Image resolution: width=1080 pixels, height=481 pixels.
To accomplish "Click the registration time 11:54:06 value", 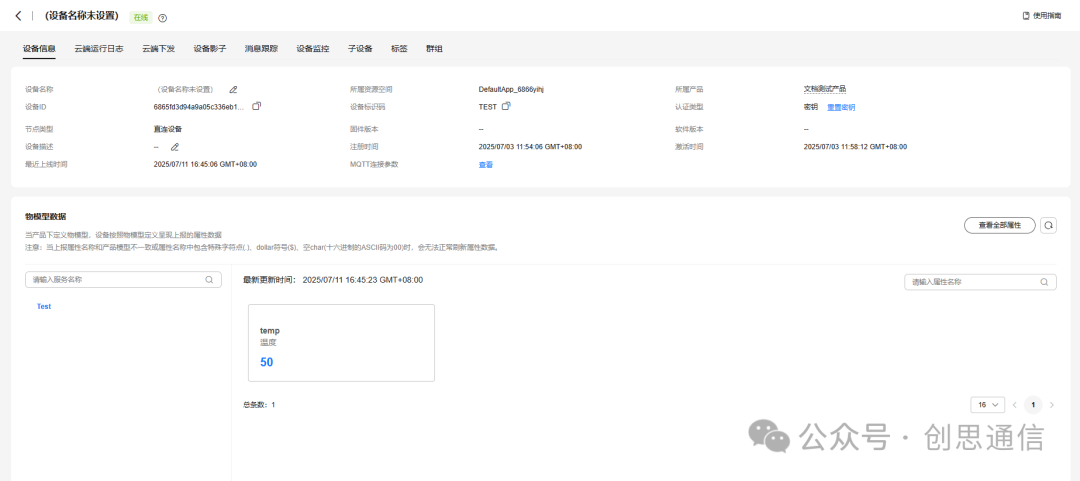I will pos(530,147).
